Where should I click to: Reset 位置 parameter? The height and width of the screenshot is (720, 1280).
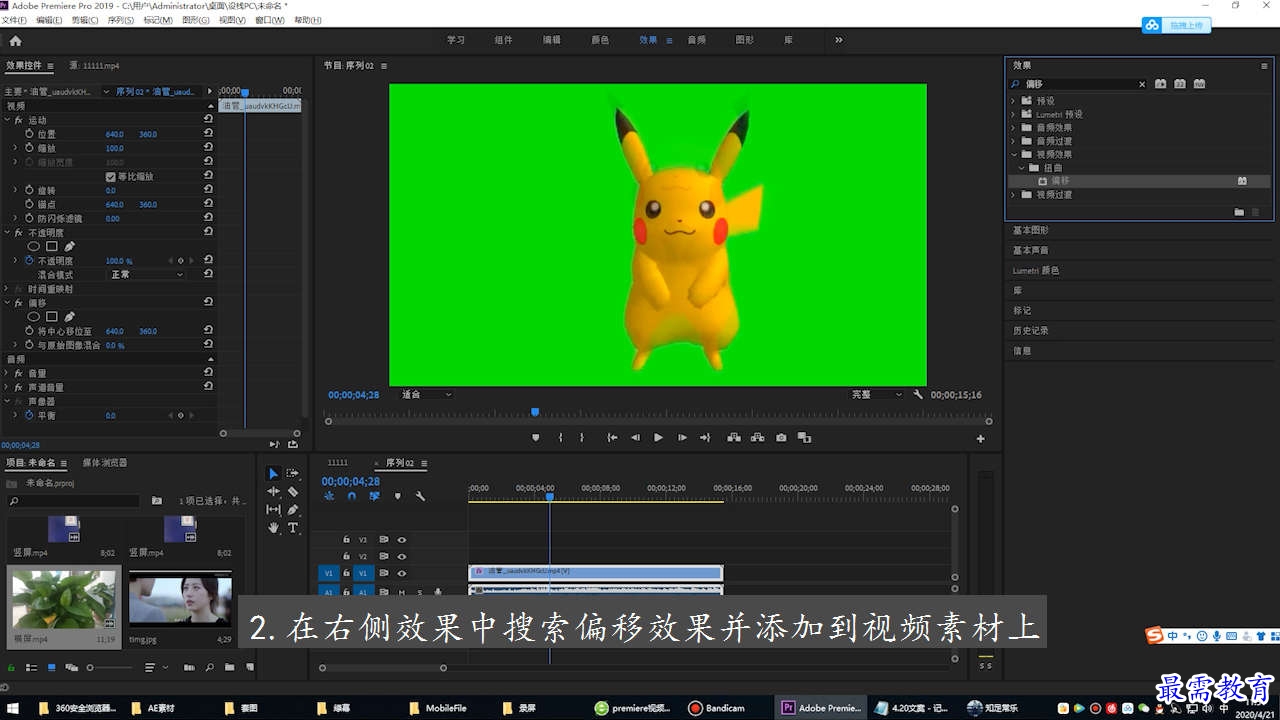point(208,134)
